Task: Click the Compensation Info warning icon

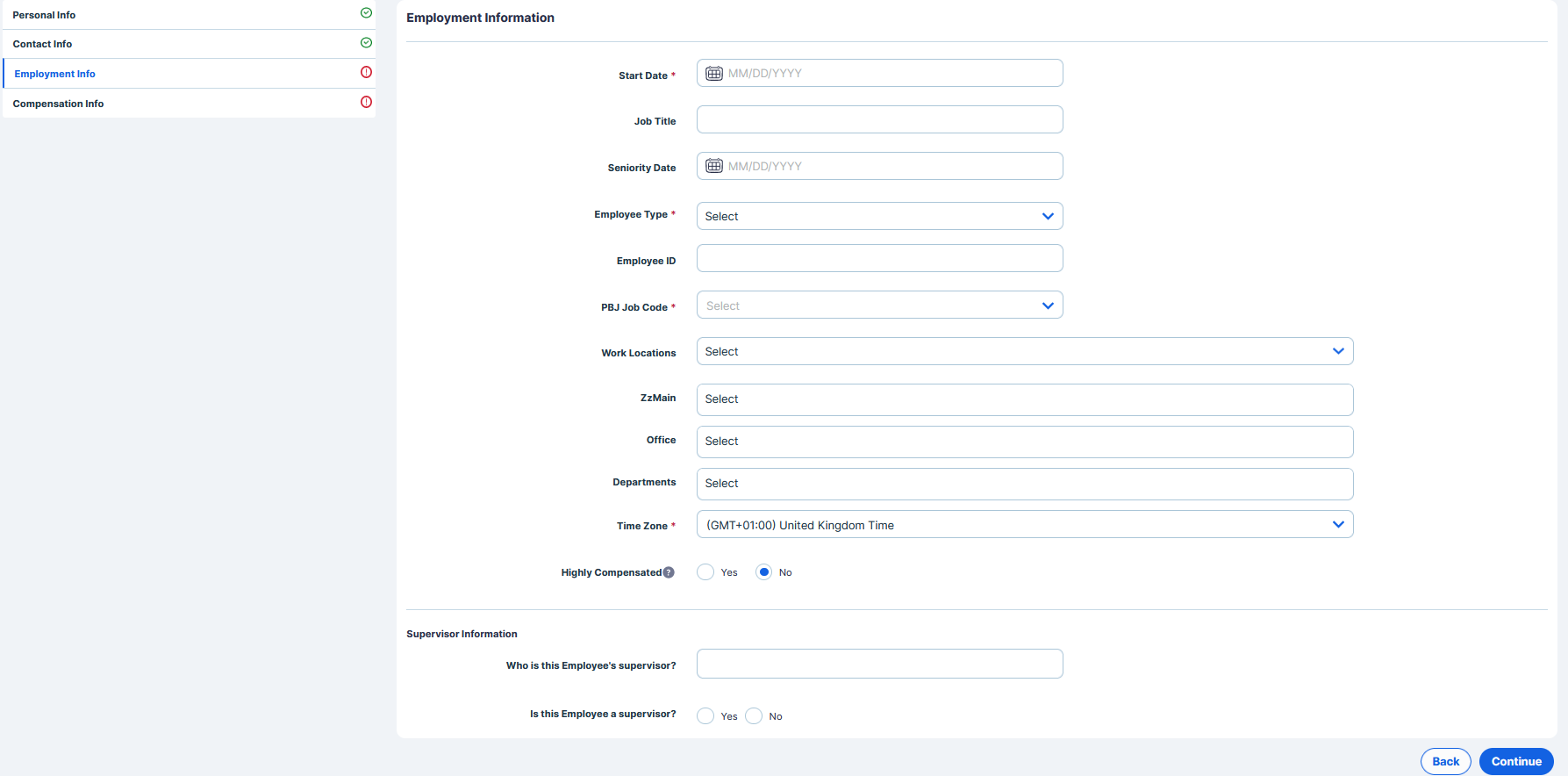Action: [x=366, y=102]
